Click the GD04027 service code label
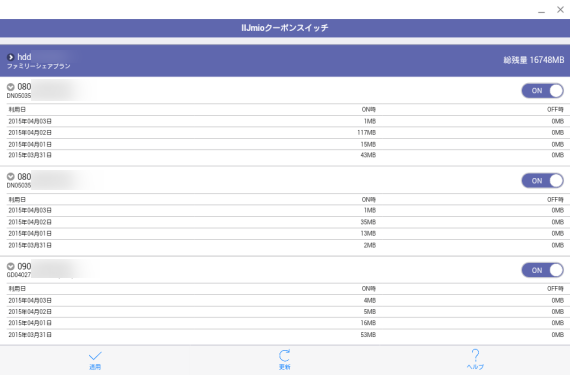This screenshot has width=570, height=375. [19, 275]
